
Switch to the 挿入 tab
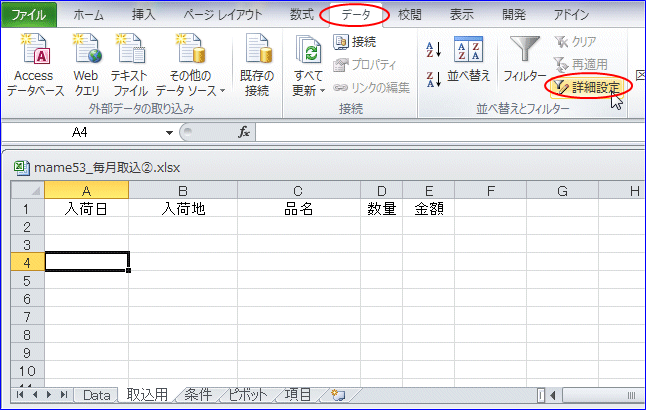coord(143,15)
